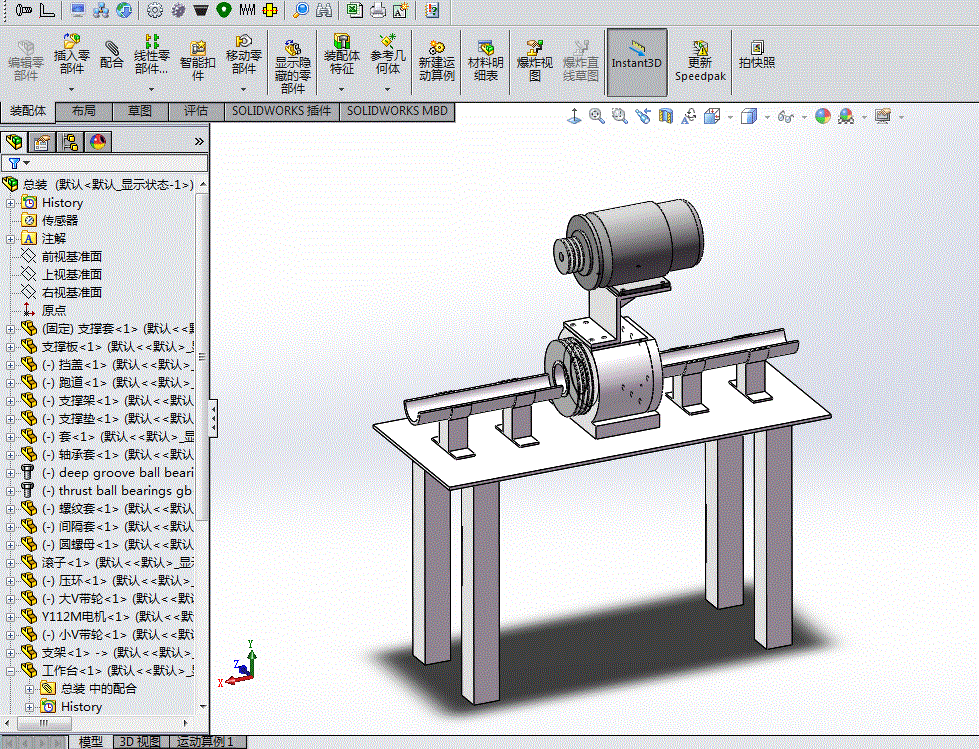Viewport: 979px width, 749px height.
Task: Click the magnifier search icon in top toolbar
Action: click(301, 10)
